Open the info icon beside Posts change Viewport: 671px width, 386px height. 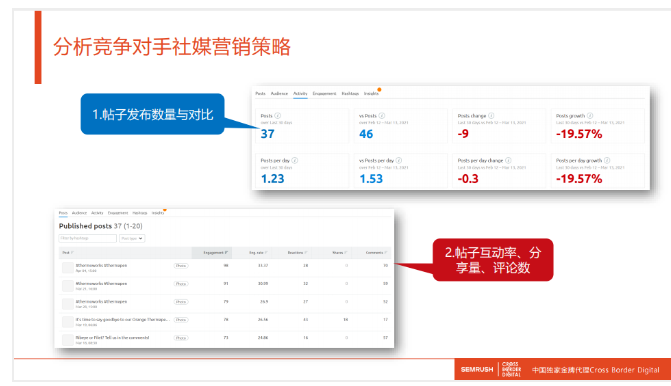coord(491,116)
